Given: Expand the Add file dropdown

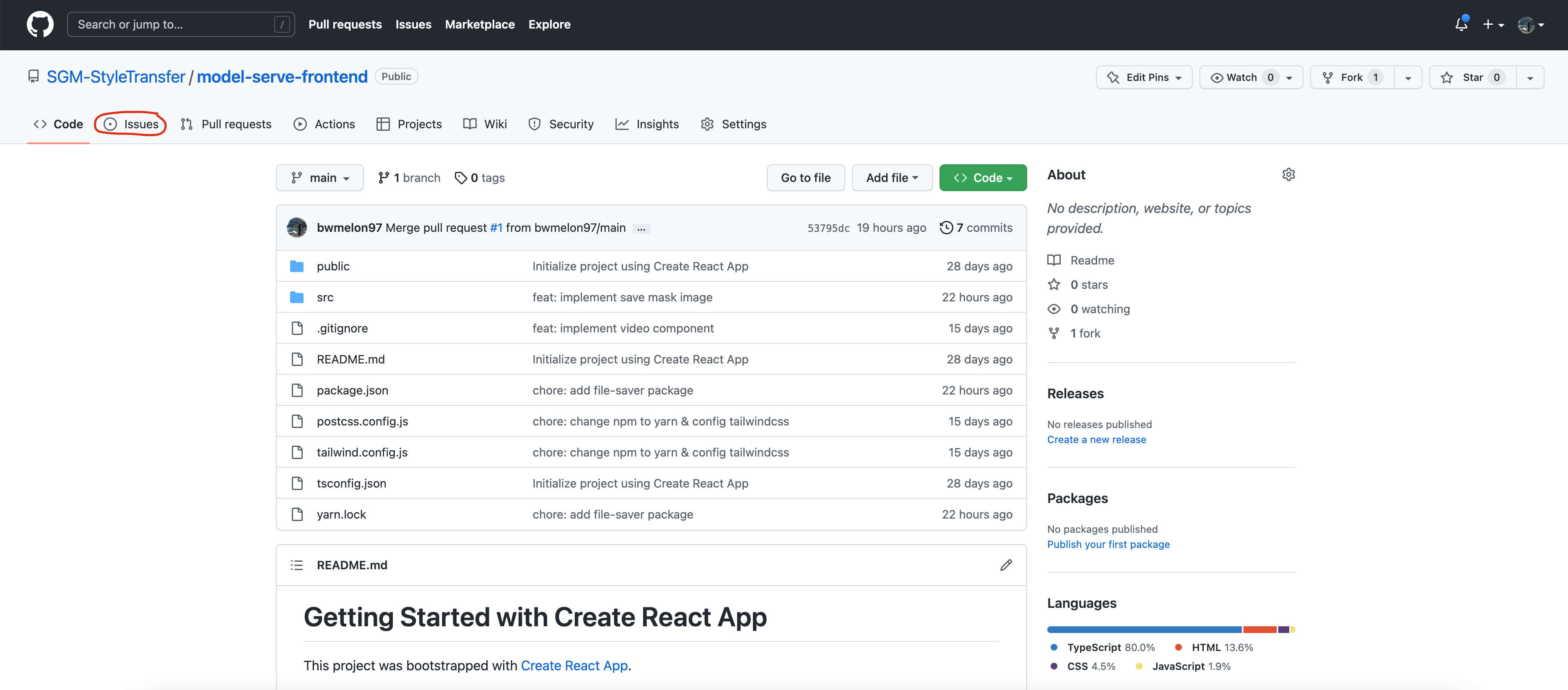Looking at the screenshot, I should (x=891, y=178).
